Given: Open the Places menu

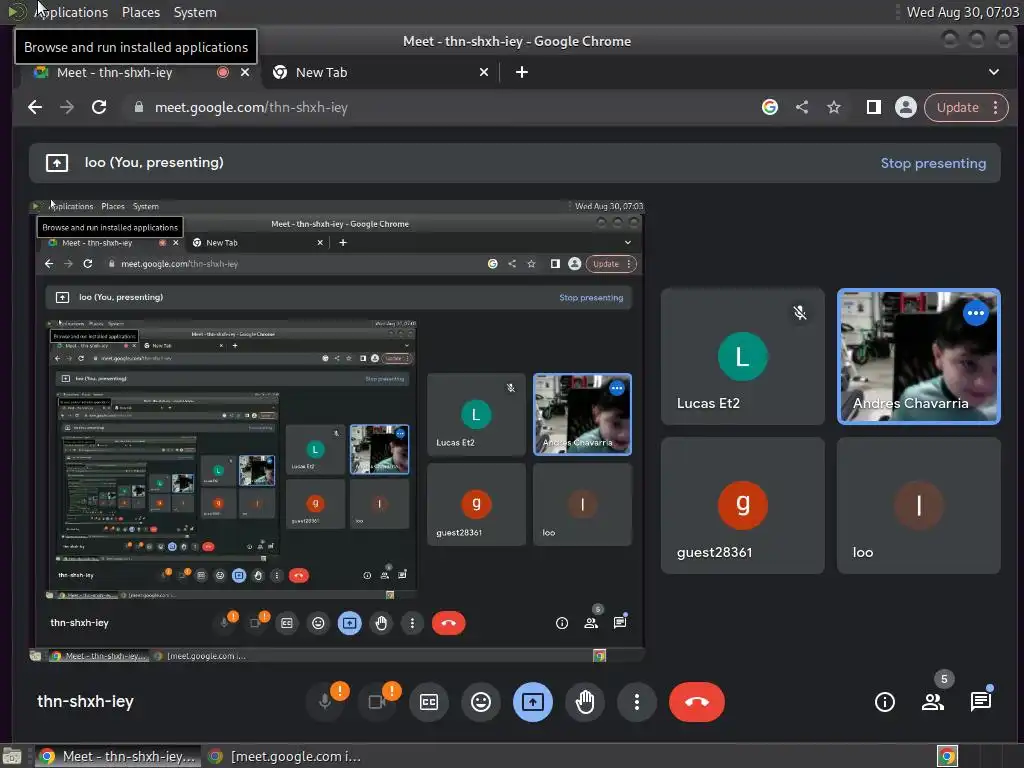Looking at the screenshot, I should click(x=141, y=12).
